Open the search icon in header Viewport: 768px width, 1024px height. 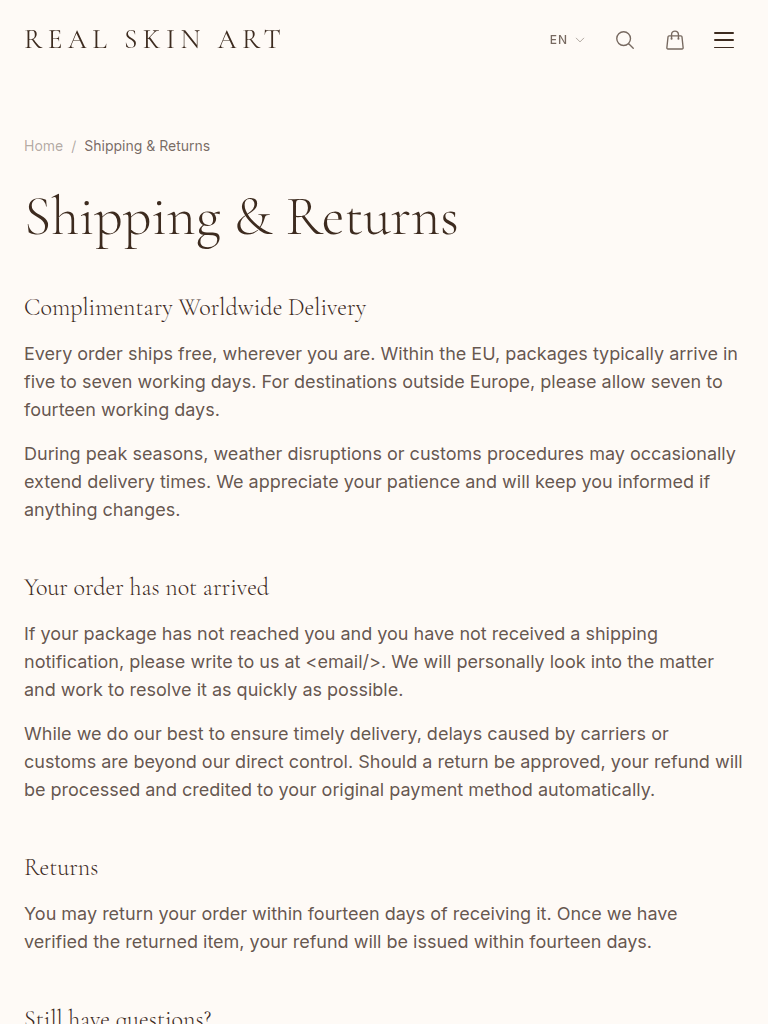625,40
